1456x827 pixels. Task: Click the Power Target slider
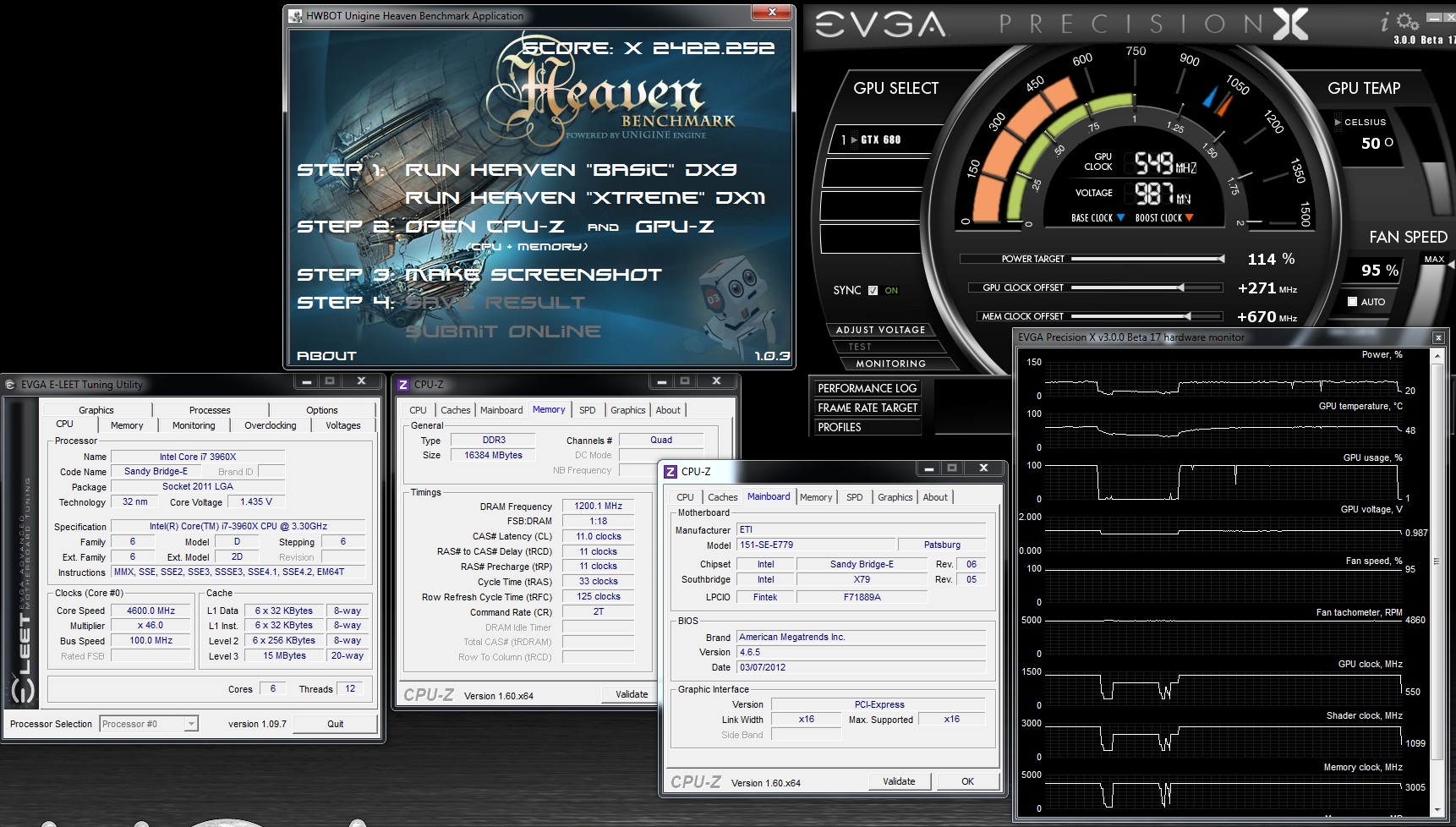coord(1147,259)
